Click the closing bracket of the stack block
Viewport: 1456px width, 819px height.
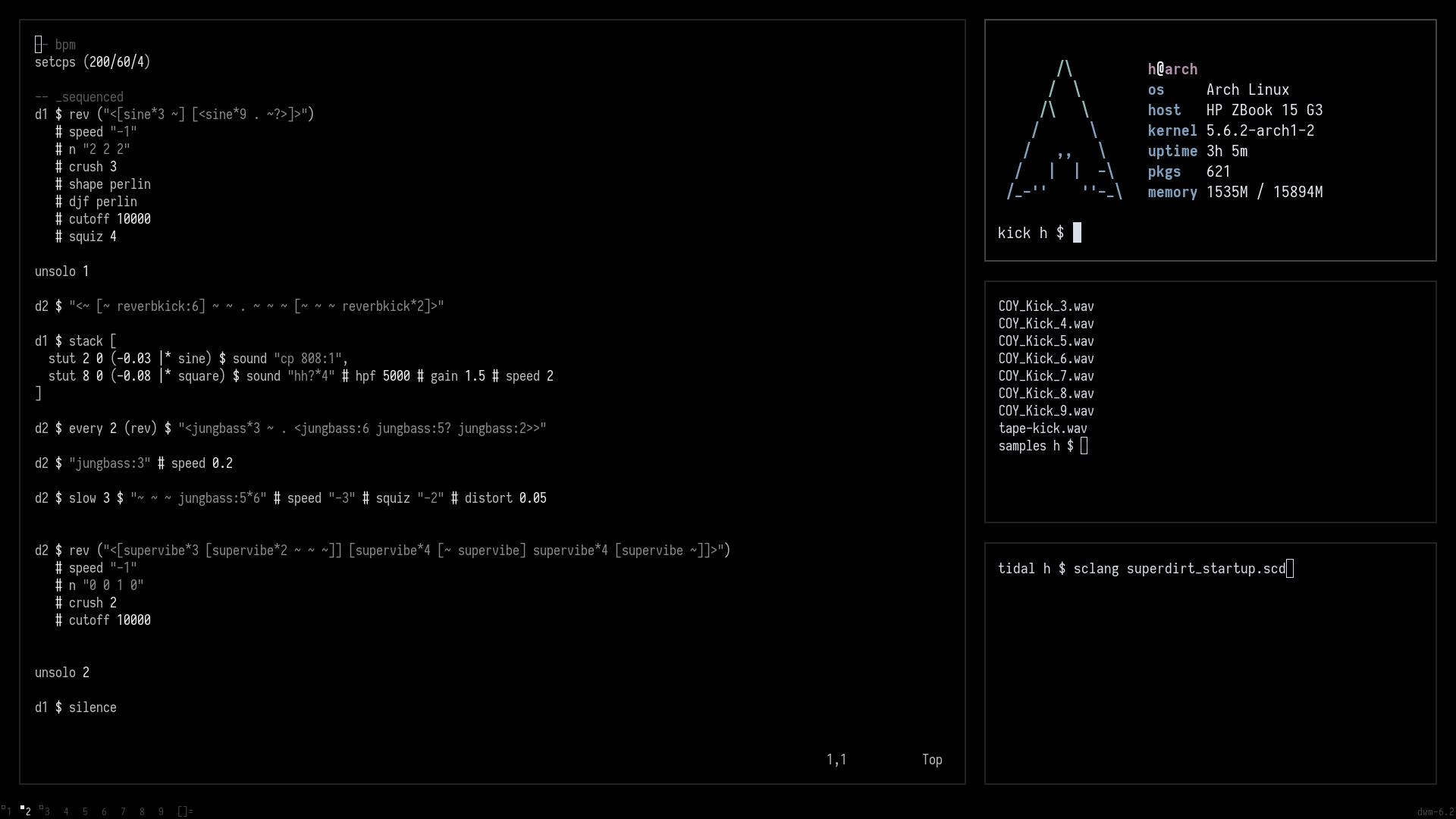tap(38, 393)
